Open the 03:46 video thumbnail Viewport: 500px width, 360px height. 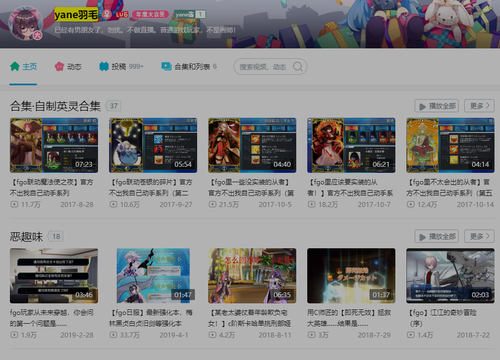coord(54,275)
